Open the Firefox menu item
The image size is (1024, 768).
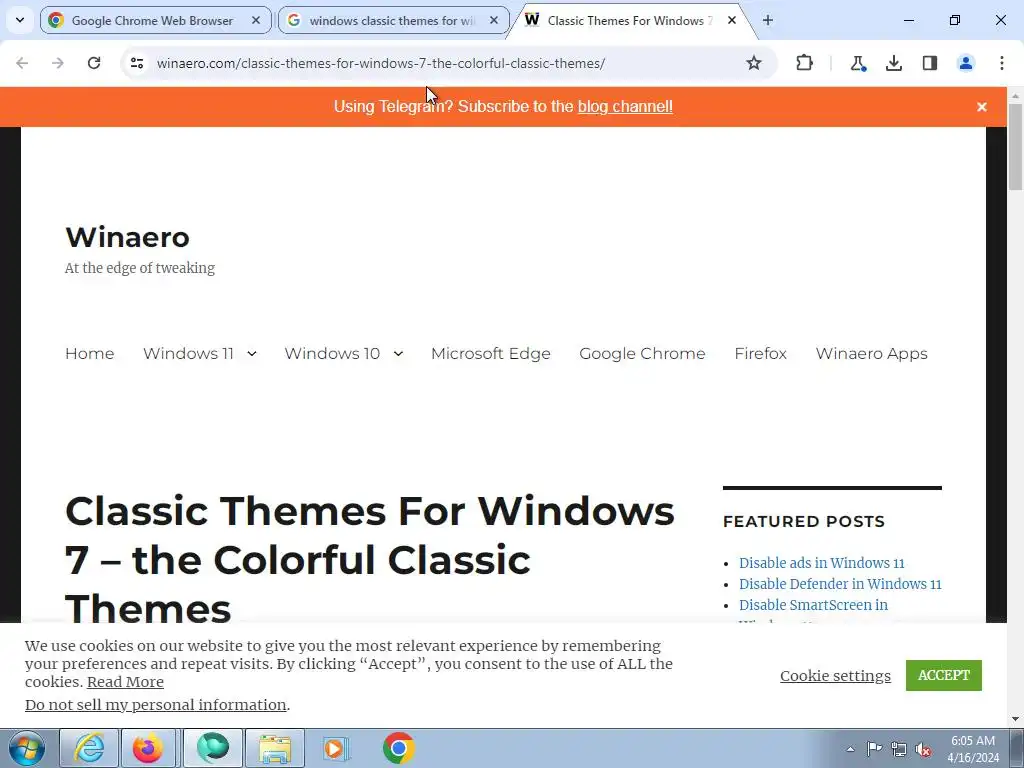coord(760,353)
